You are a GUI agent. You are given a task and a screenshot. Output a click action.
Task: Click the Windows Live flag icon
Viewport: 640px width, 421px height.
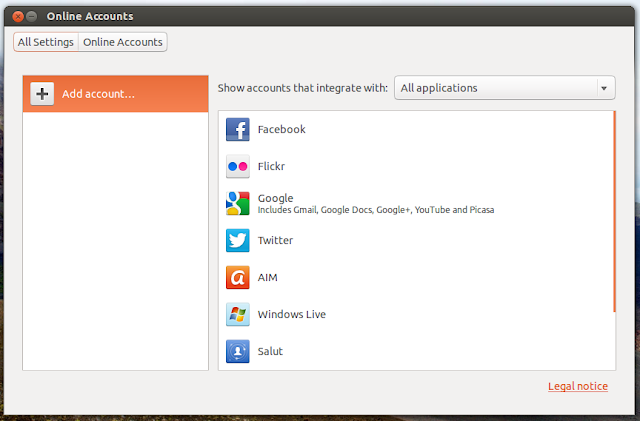[x=238, y=314]
